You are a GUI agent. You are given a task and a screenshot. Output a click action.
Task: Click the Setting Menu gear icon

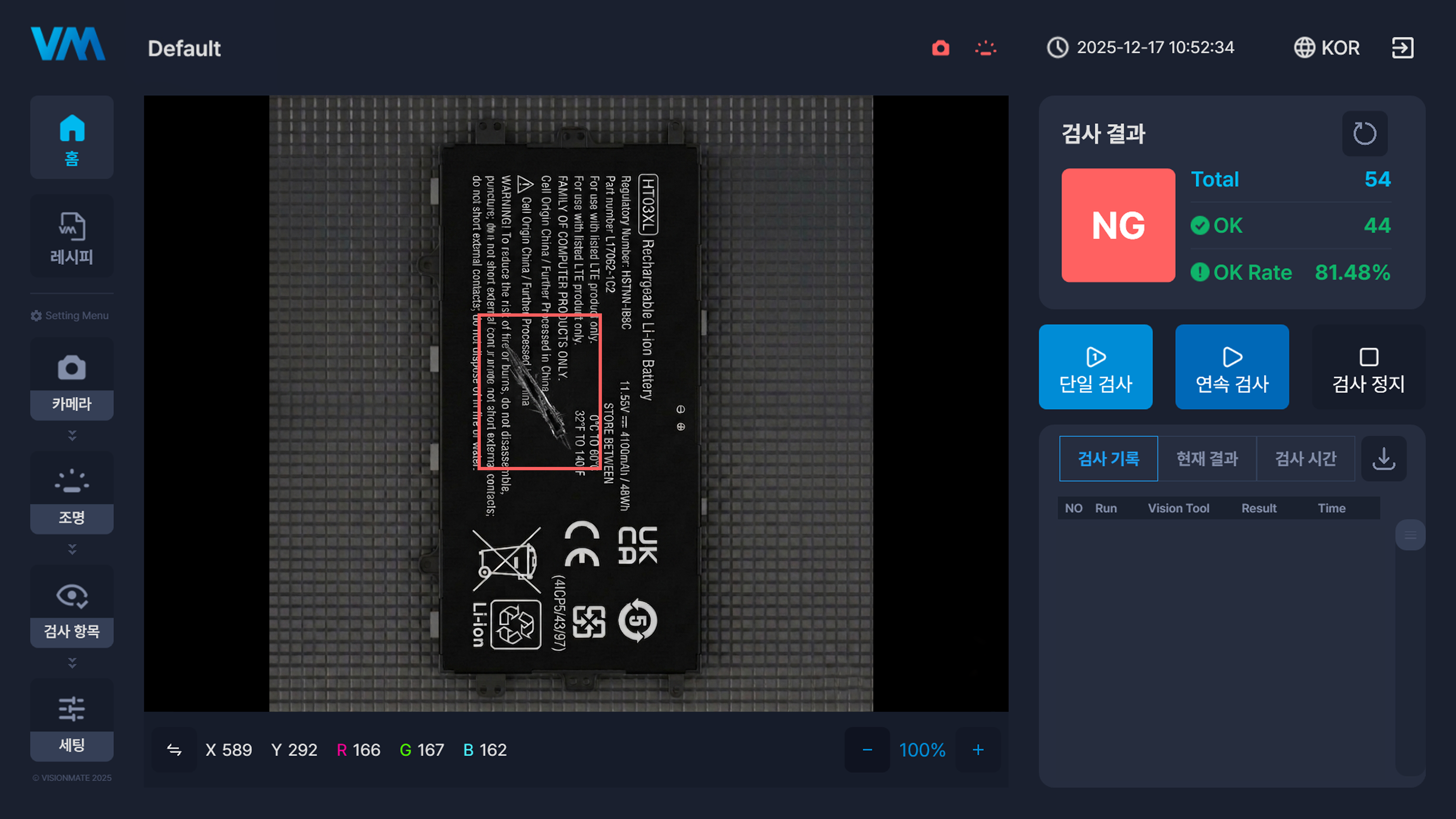[x=36, y=315]
